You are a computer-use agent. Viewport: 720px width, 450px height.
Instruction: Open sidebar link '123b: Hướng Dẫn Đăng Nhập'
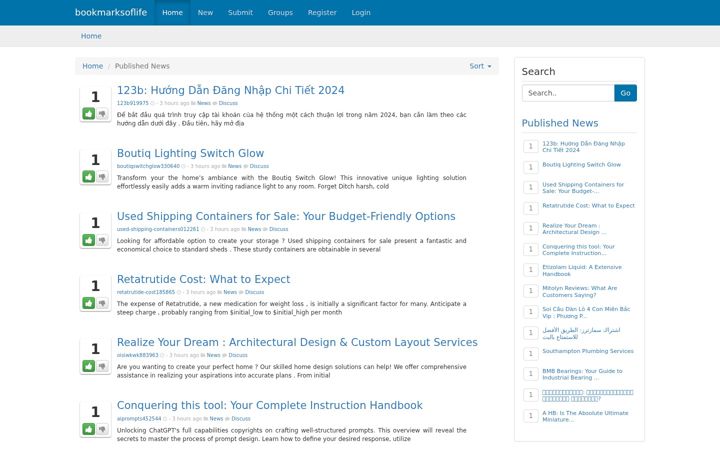click(584, 146)
